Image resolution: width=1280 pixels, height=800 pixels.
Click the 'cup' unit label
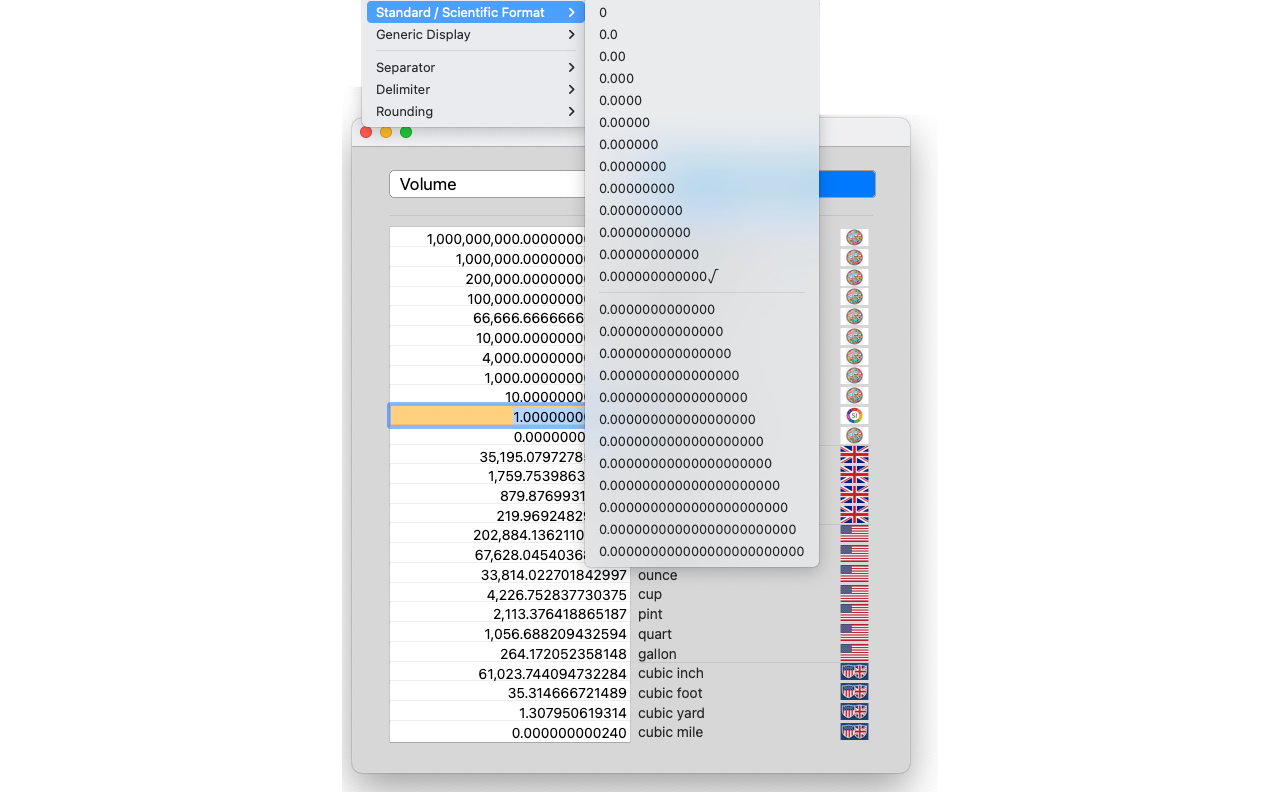click(x=650, y=594)
